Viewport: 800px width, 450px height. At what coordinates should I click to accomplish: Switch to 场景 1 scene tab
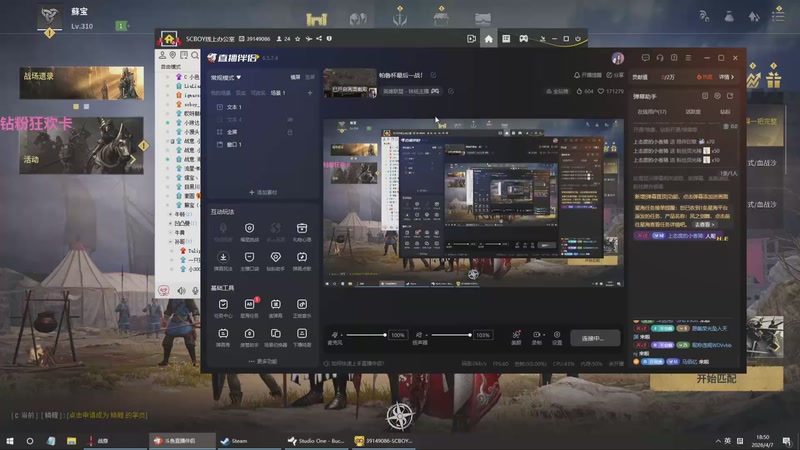[278, 93]
